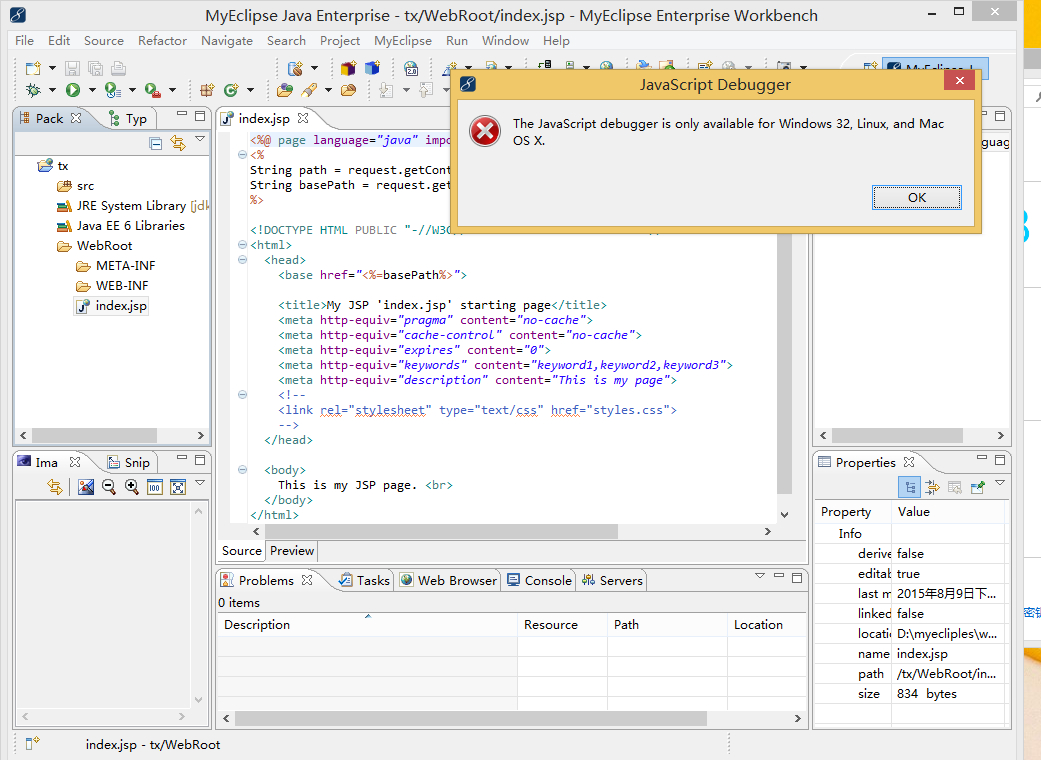Click OK in the JavaScript Debugger dialog

point(916,198)
